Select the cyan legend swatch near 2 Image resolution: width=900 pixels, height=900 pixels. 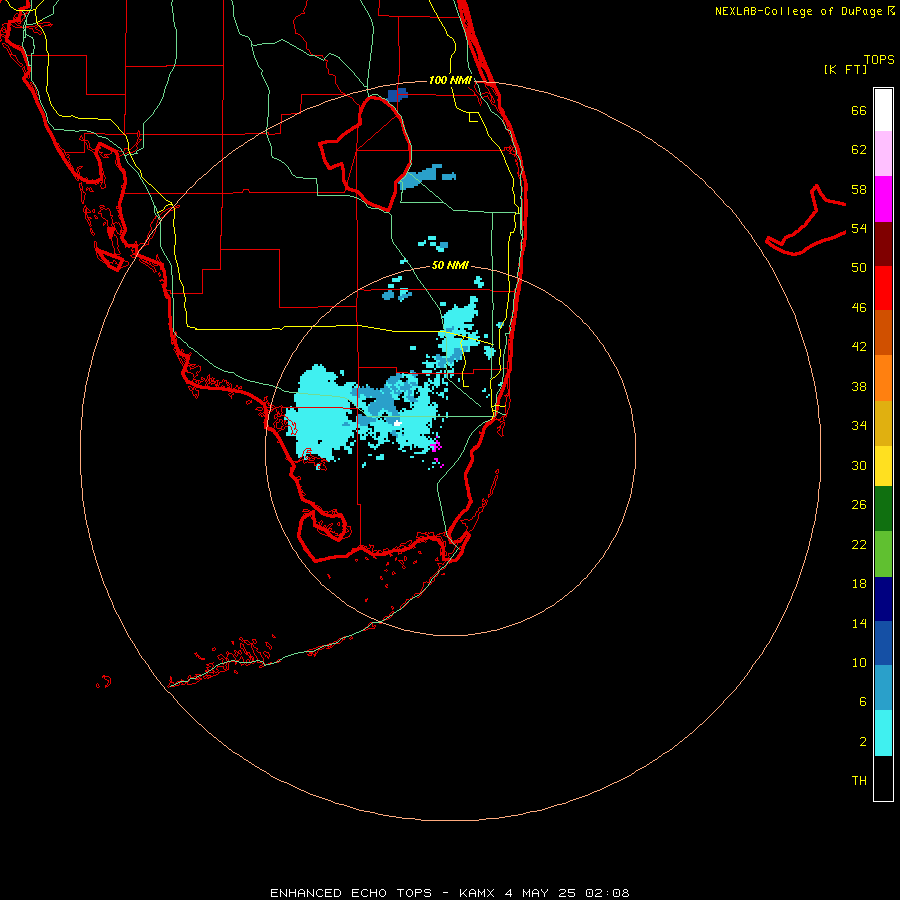(x=883, y=733)
